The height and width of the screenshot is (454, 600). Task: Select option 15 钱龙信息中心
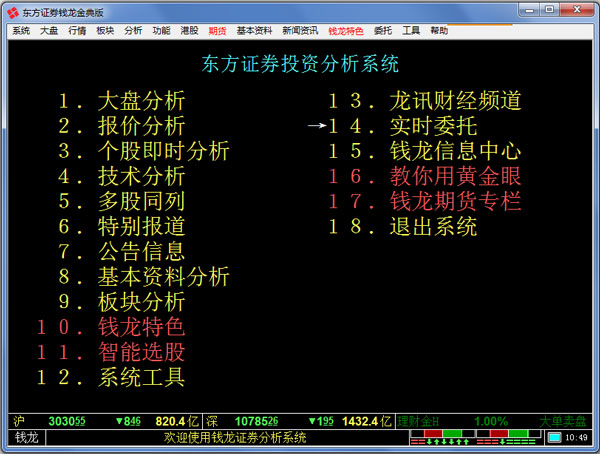point(425,151)
